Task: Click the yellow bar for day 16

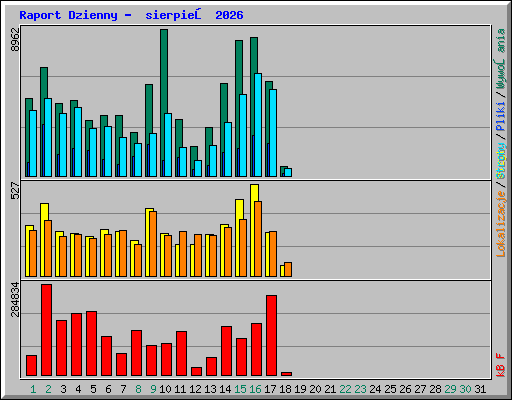Action: click(x=254, y=193)
